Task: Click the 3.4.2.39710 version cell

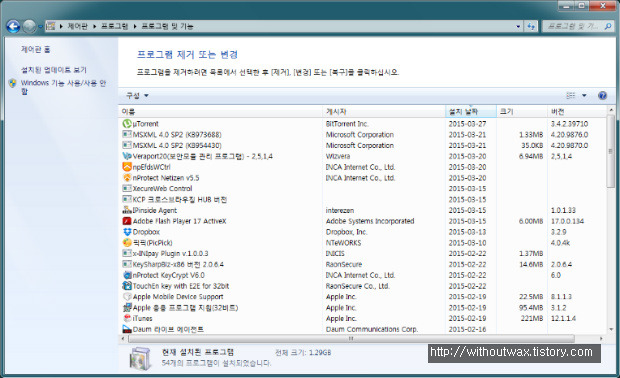Action: pos(569,124)
